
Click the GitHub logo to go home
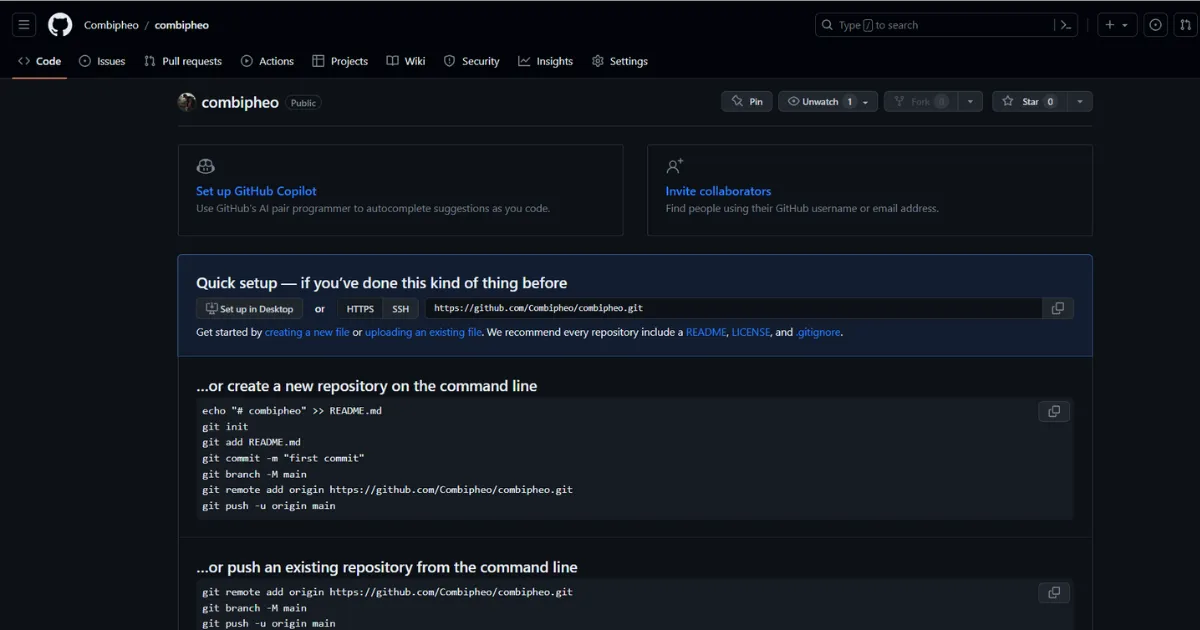tap(59, 24)
